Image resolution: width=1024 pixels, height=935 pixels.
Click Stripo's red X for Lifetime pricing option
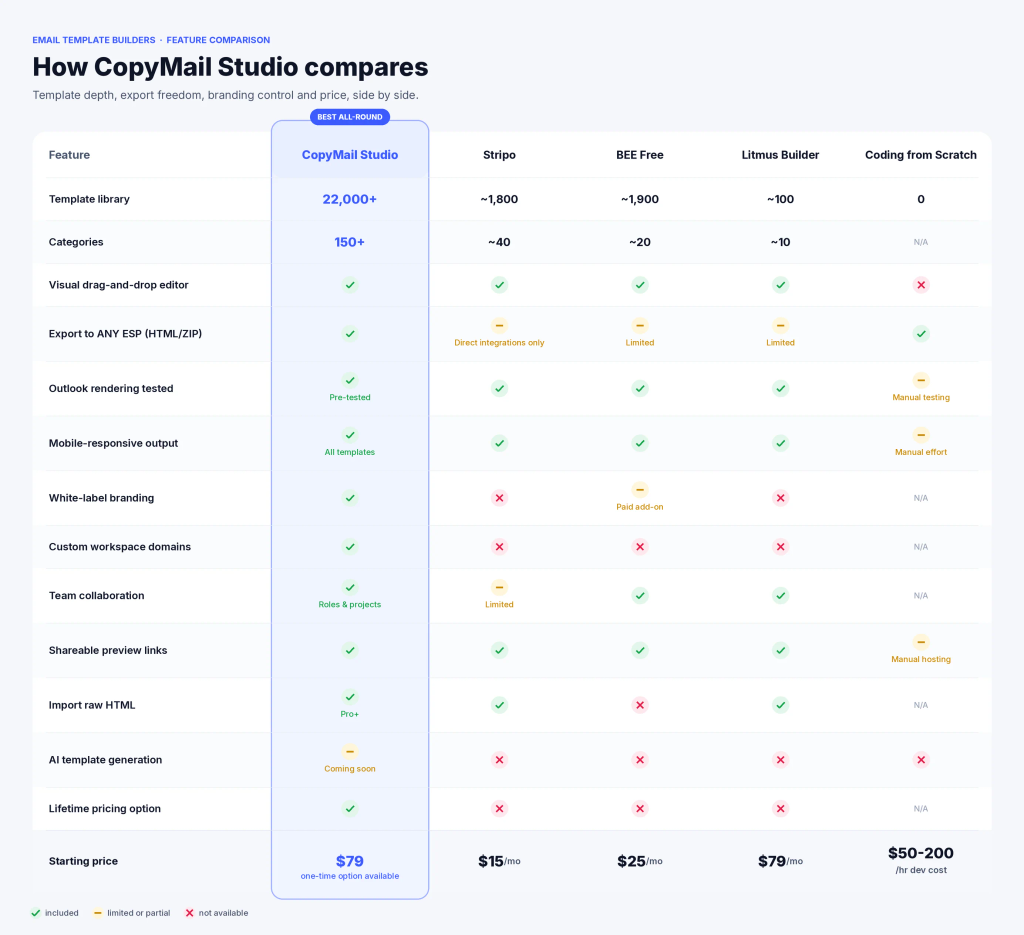[x=499, y=808]
